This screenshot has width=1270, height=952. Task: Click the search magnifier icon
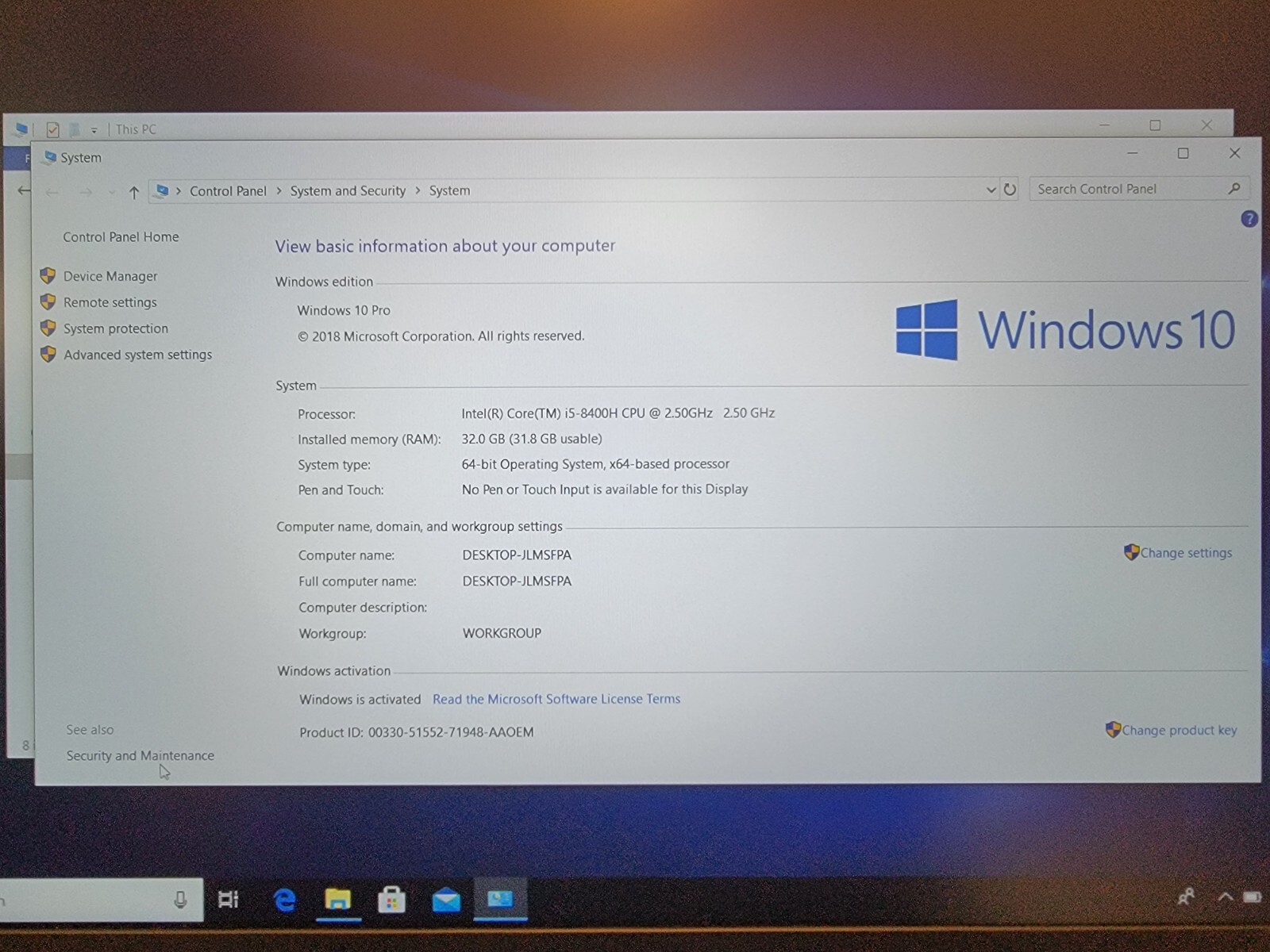click(x=1233, y=189)
